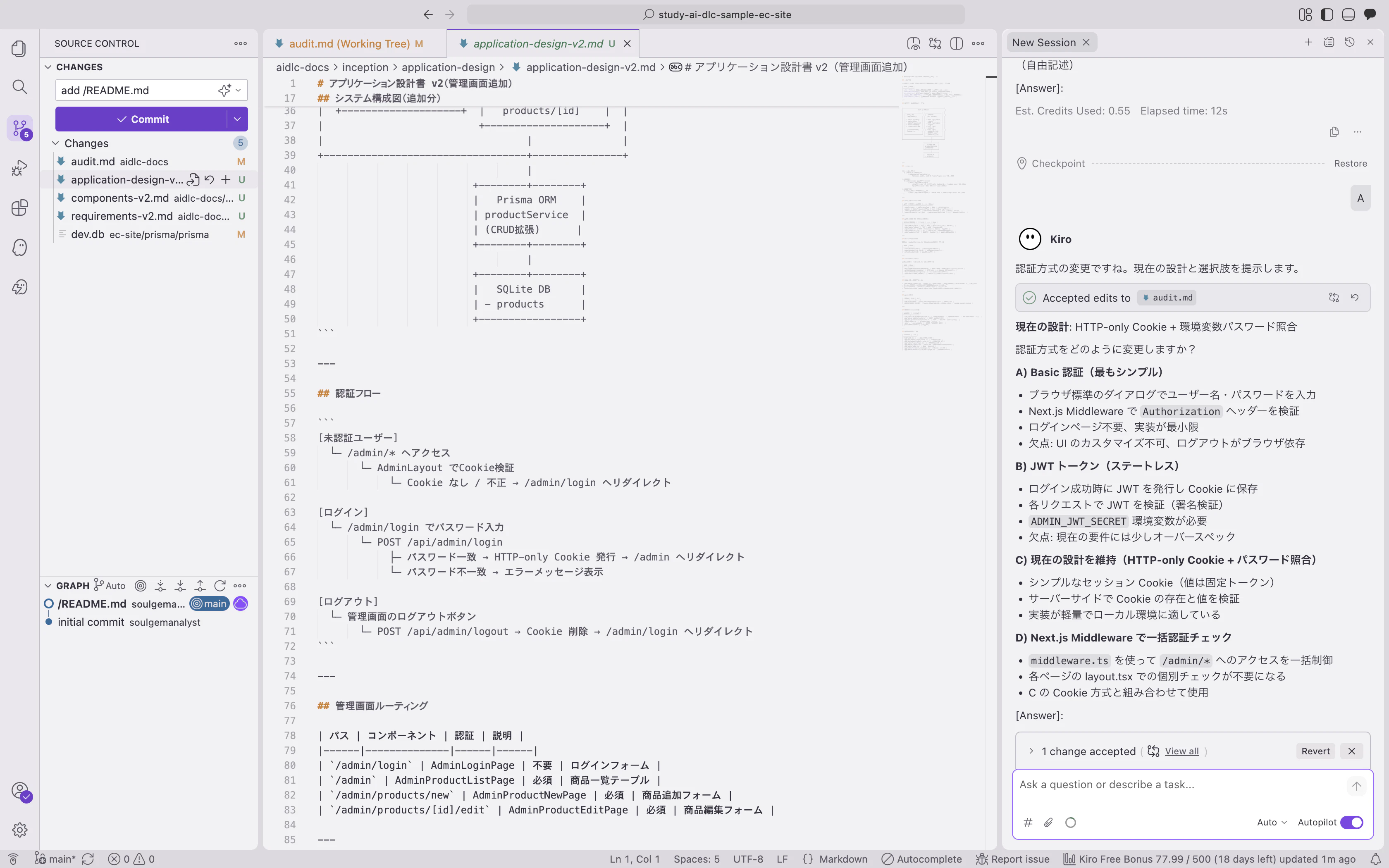The height and width of the screenshot is (868, 1389).
Task: Generate commit message with the sparkle icon
Action: pyautogui.click(x=224, y=90)
